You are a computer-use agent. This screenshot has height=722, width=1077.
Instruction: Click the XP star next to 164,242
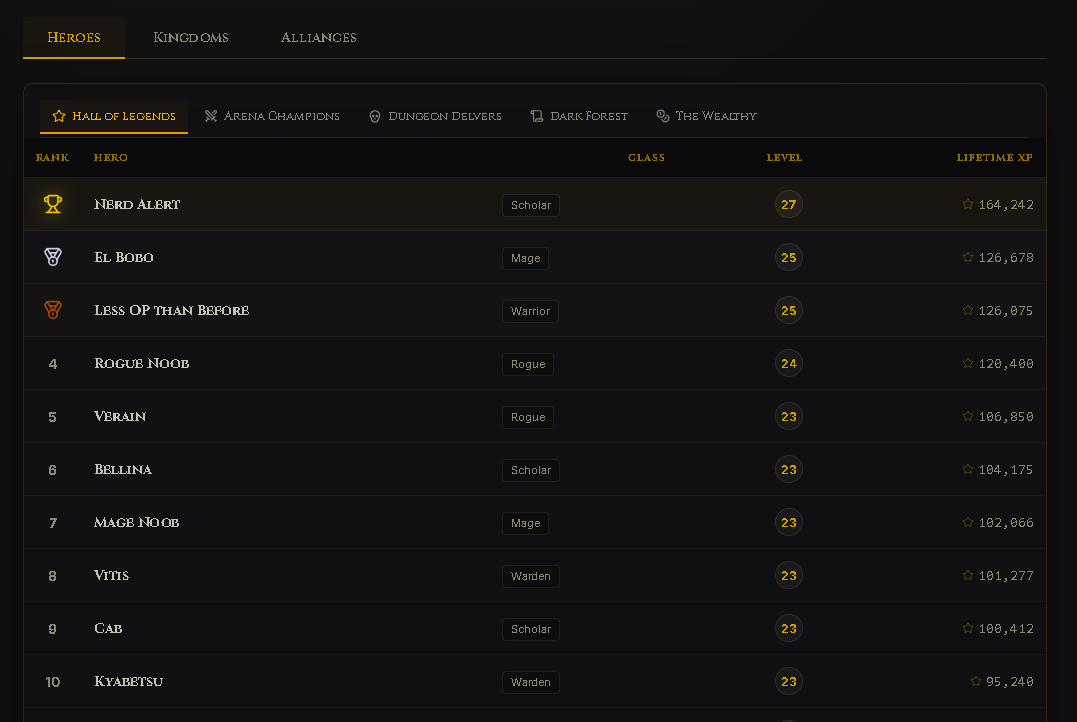968,204
